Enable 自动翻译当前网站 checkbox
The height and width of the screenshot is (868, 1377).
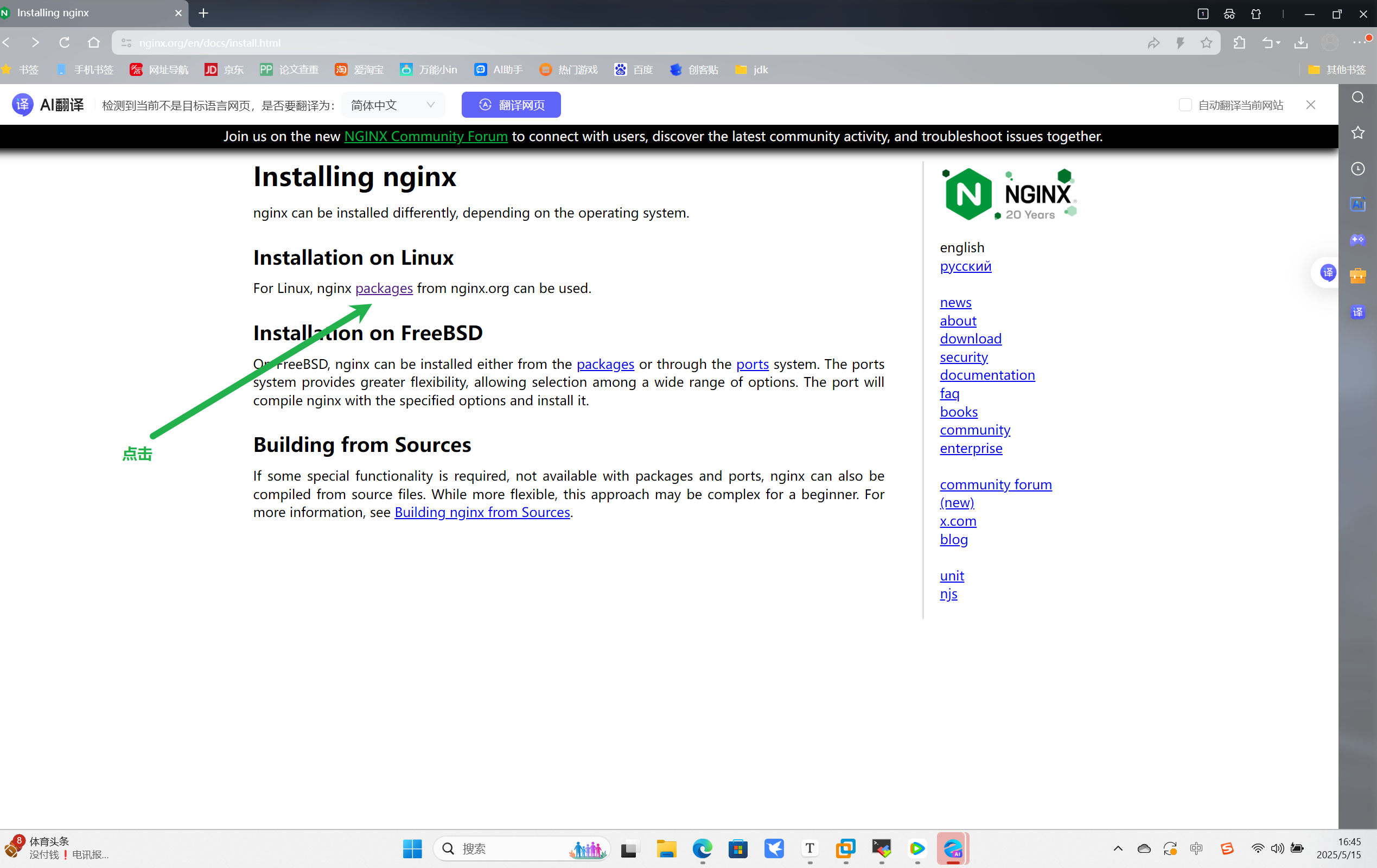1185,105
